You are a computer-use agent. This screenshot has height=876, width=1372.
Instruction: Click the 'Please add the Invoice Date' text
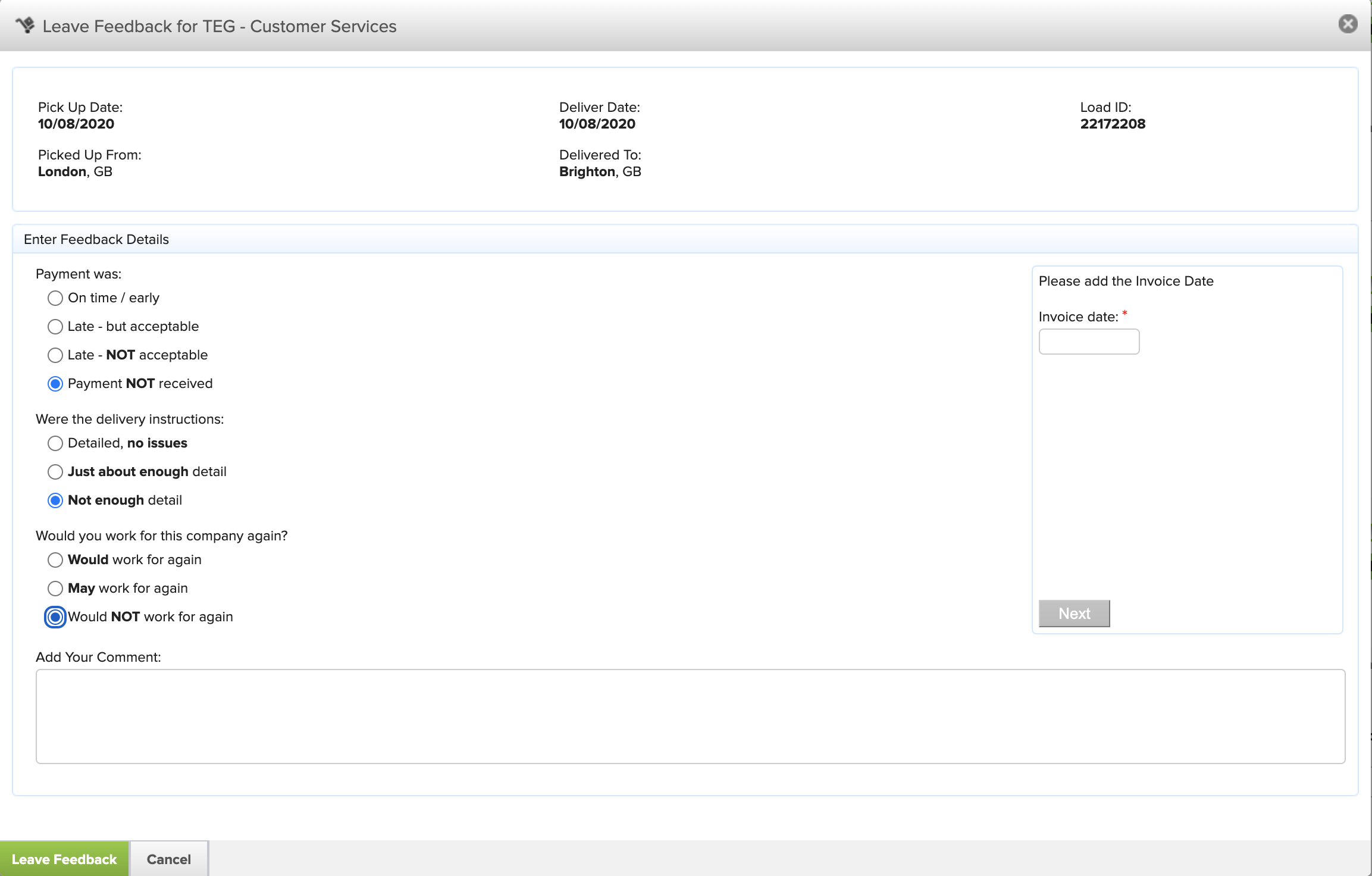(1126, 281)
